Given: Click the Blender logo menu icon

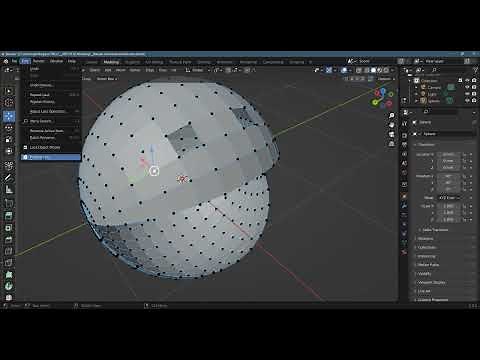Looking at the screenshot, I should (x=6, y=61).
